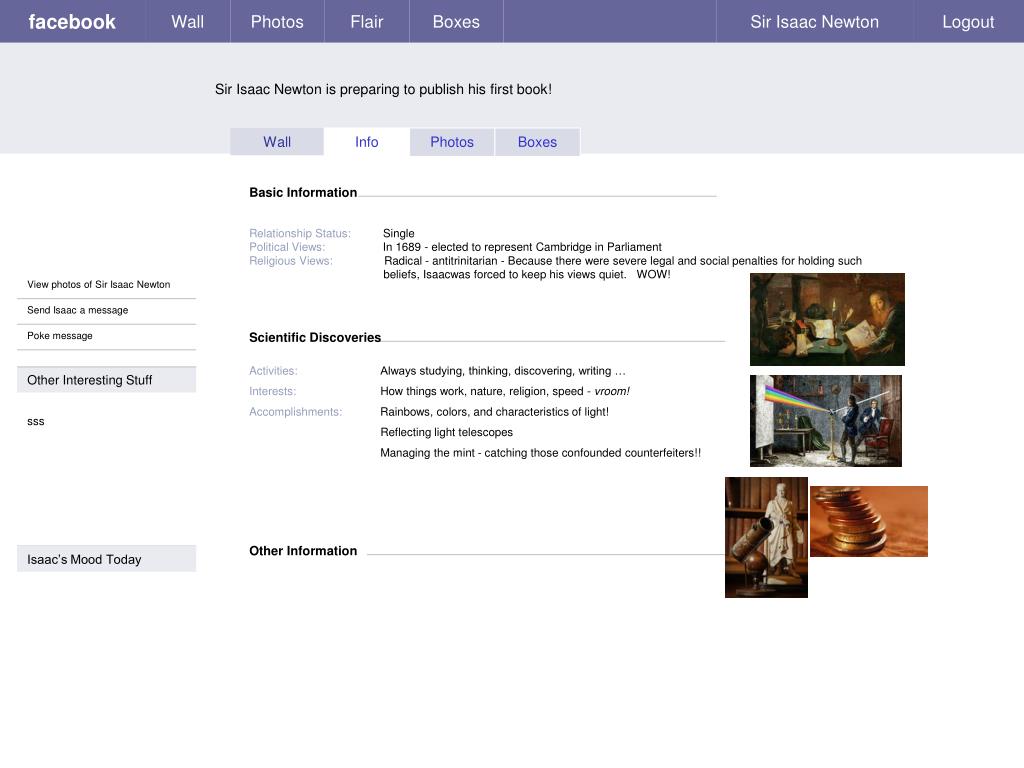Click the Interests label
Screen dimensions: 1024x768
coord(272,391)
